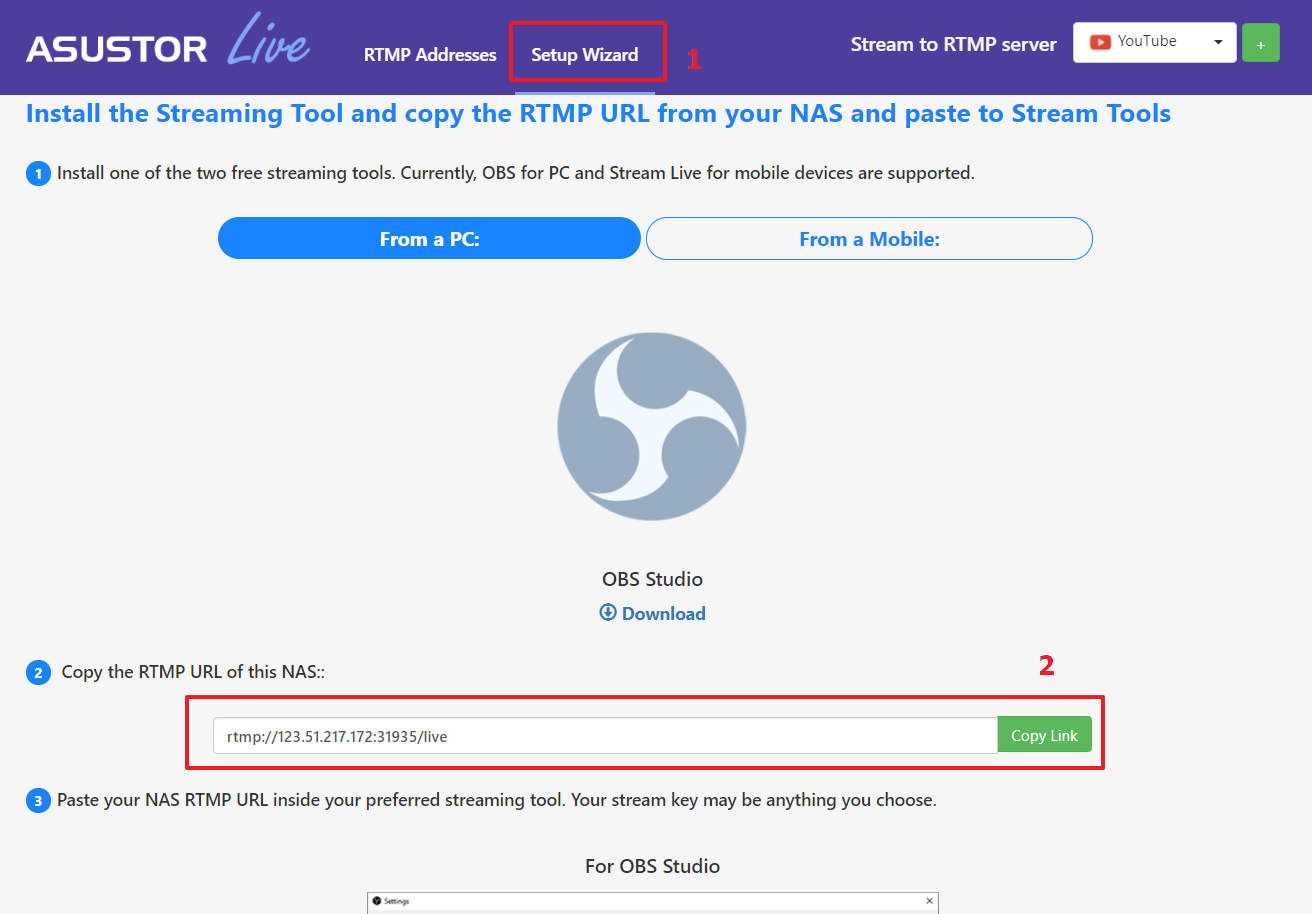Click the YouTube logo icon in dropdown
1312x914 pixels.
click(1101, 42)
